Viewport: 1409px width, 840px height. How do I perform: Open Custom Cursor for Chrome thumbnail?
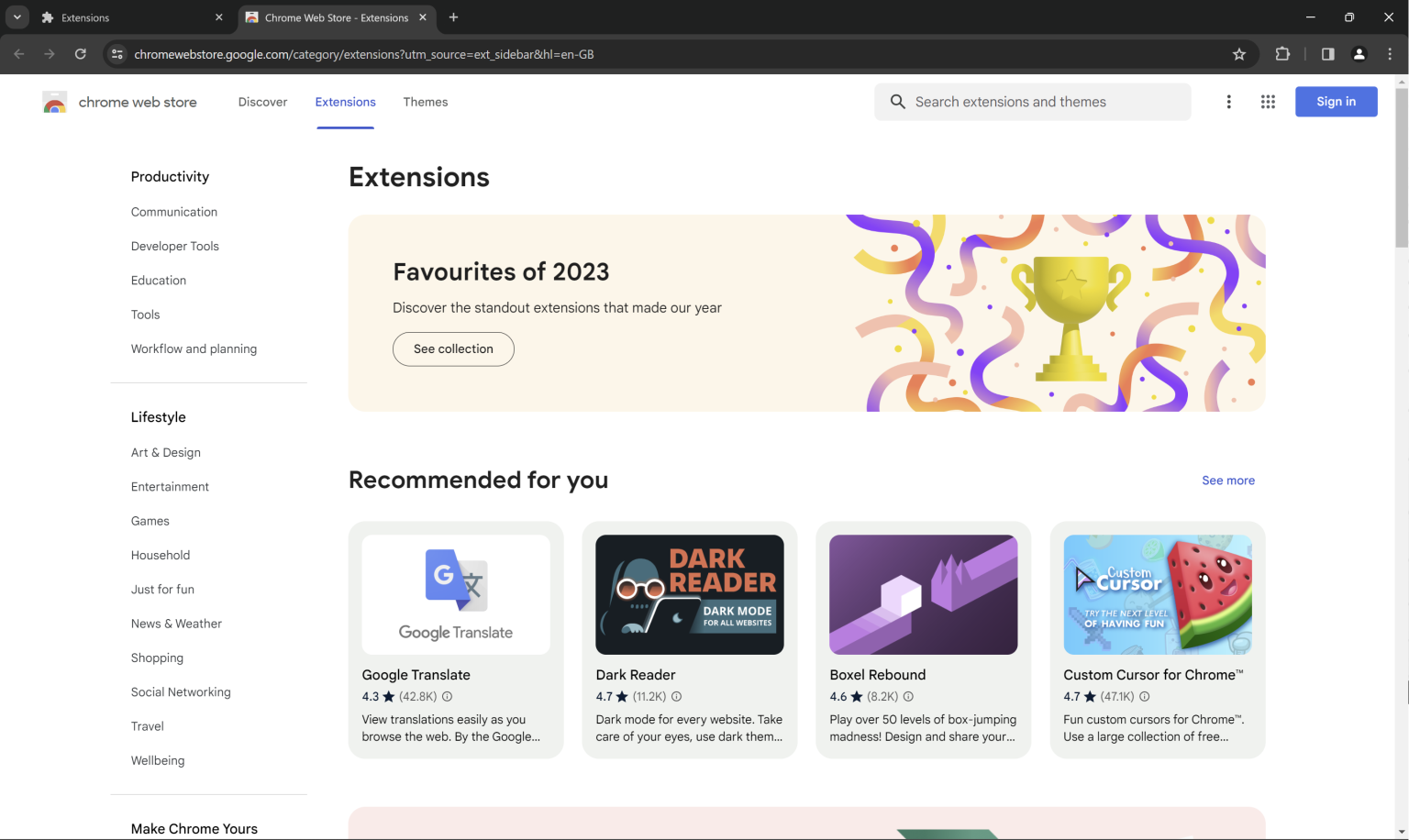tap(1158, 595)
